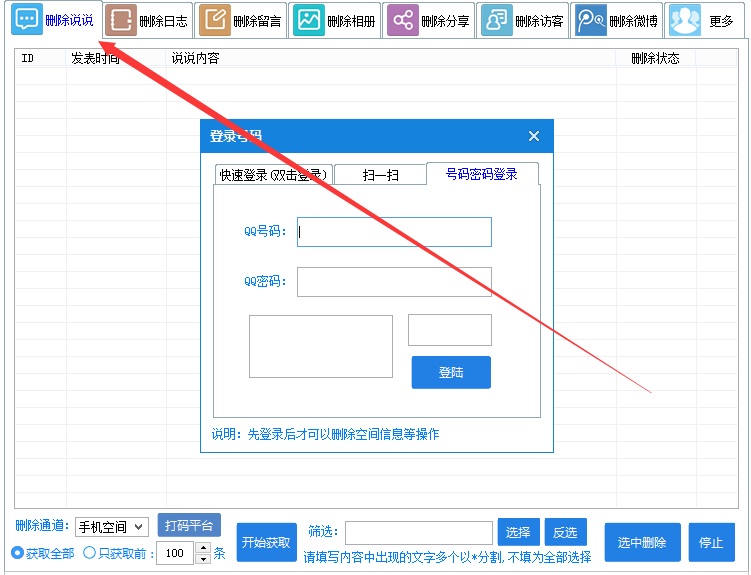The height and width of the screenshot is (575, 751).
Task: Close the 登录号码 dialog
Action: click(x=534, y=136)
